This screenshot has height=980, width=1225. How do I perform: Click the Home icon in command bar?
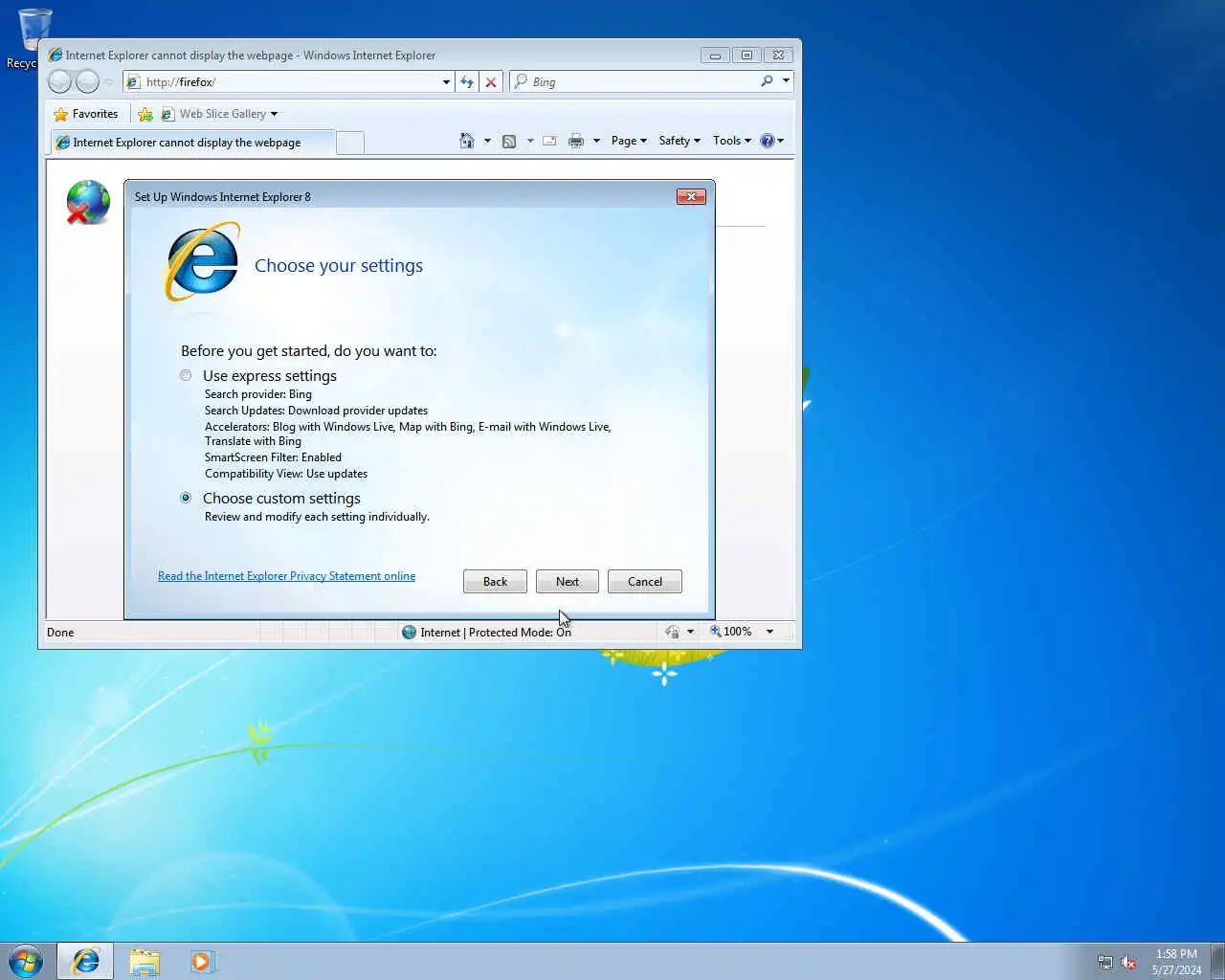(467, 141)
